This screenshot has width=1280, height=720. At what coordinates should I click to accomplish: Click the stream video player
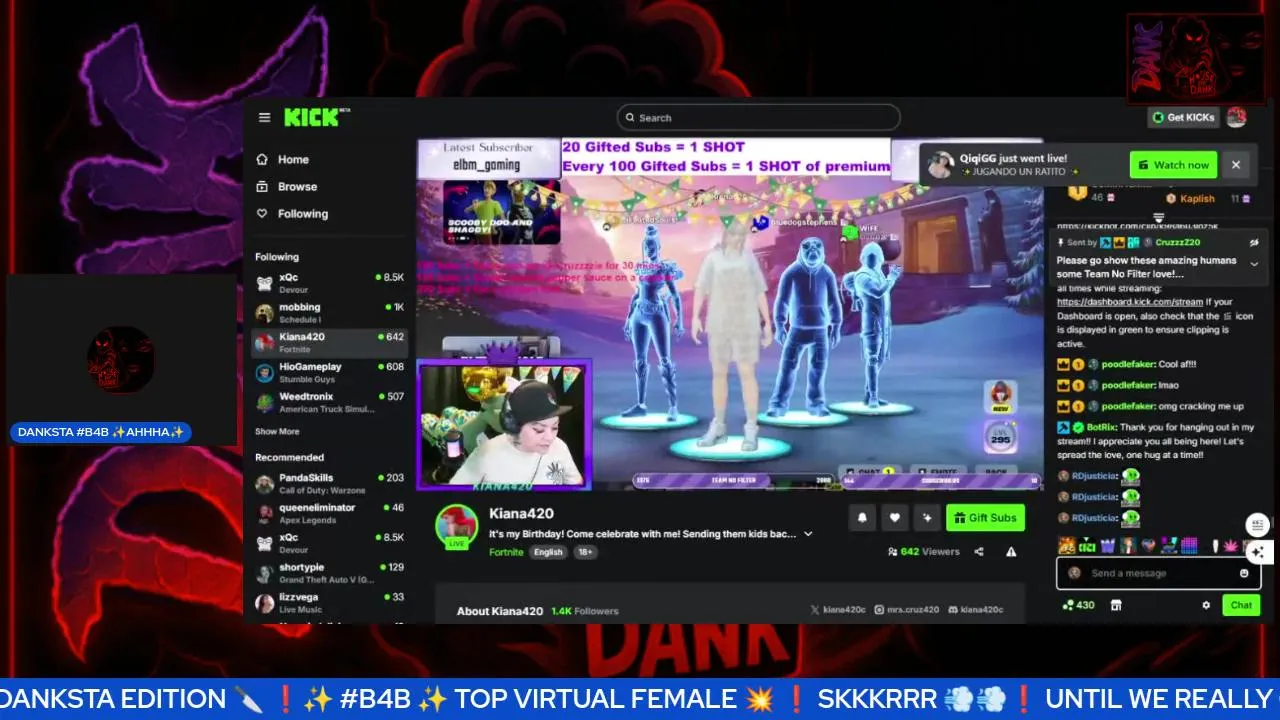click(730, 314)
